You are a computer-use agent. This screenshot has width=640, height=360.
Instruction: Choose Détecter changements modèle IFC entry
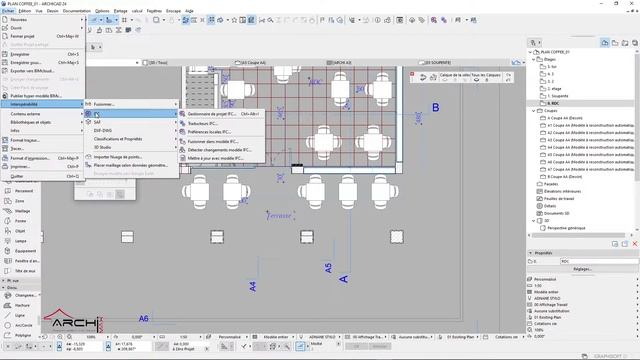tap(221, 150)
